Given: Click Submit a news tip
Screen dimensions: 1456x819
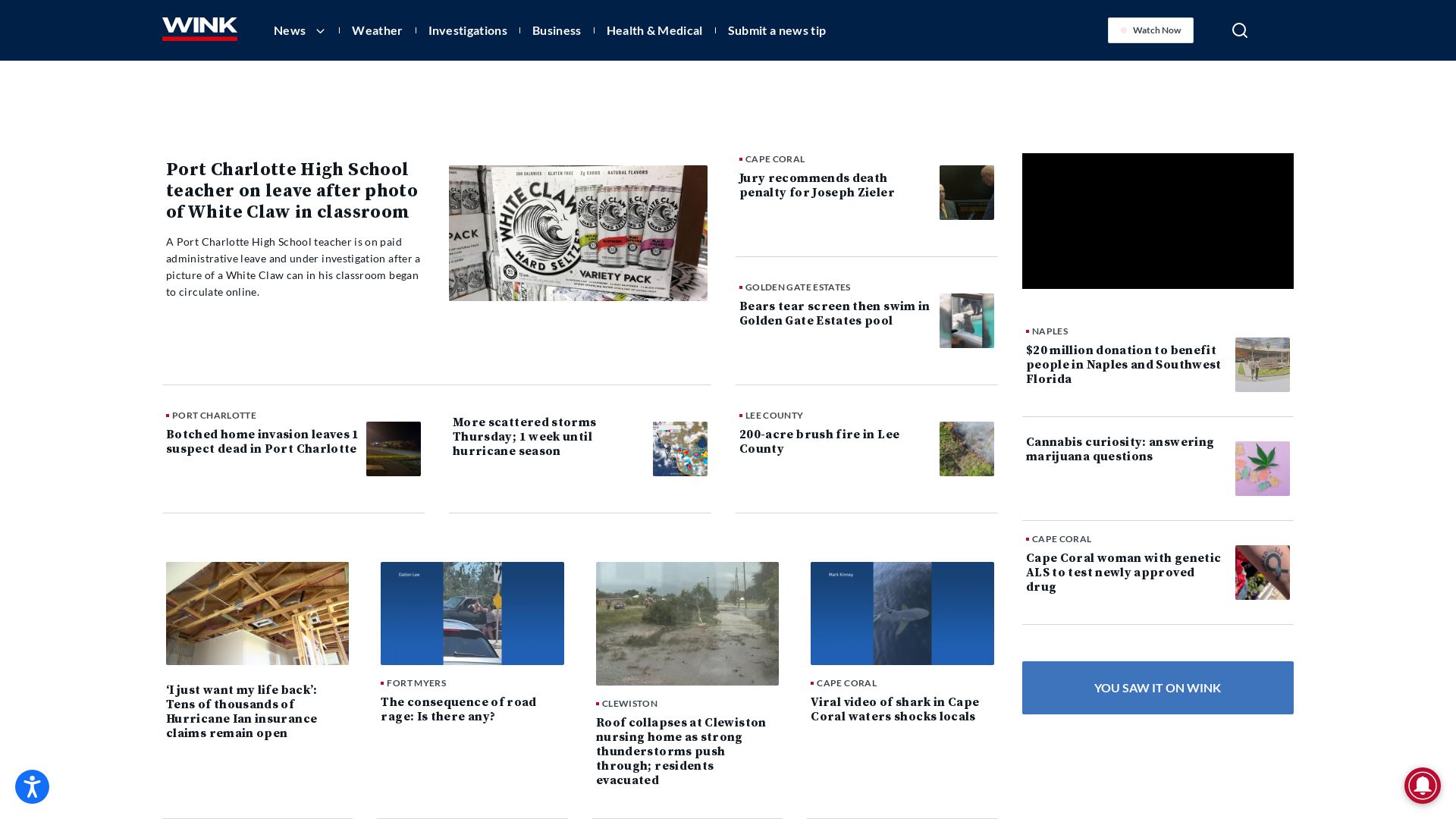Looking at the screenshot, I should pos(777,30).
